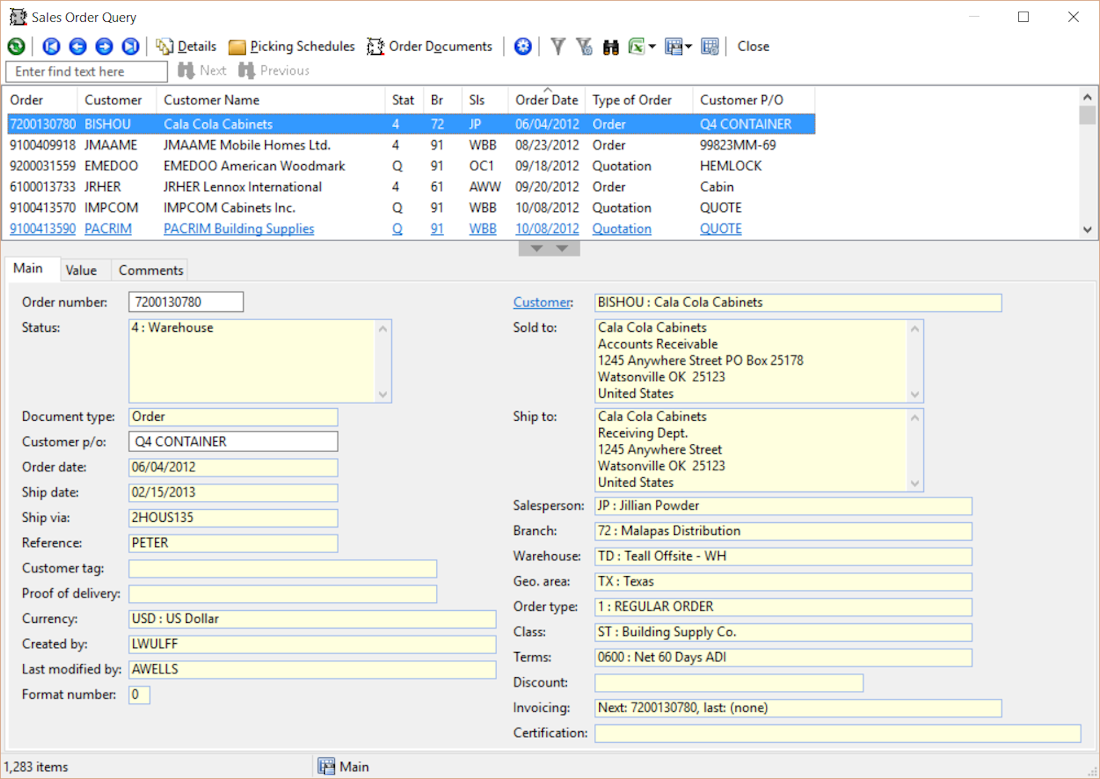Go to first record icon
Screen dimensions: 1100x779
pyautogui.click(x=51, y=46)
